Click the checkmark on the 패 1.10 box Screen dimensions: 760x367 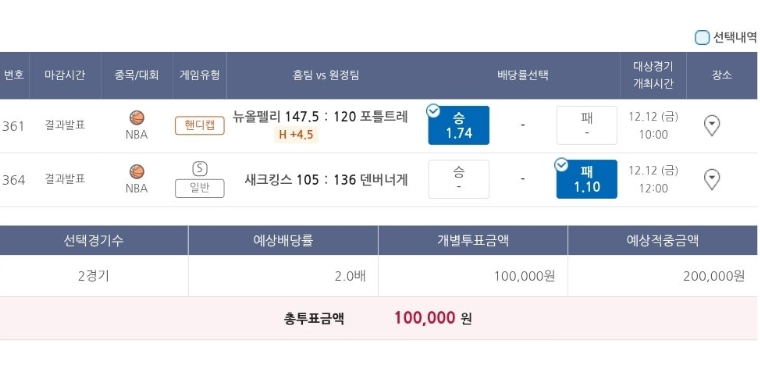click(x=561, y=165)
